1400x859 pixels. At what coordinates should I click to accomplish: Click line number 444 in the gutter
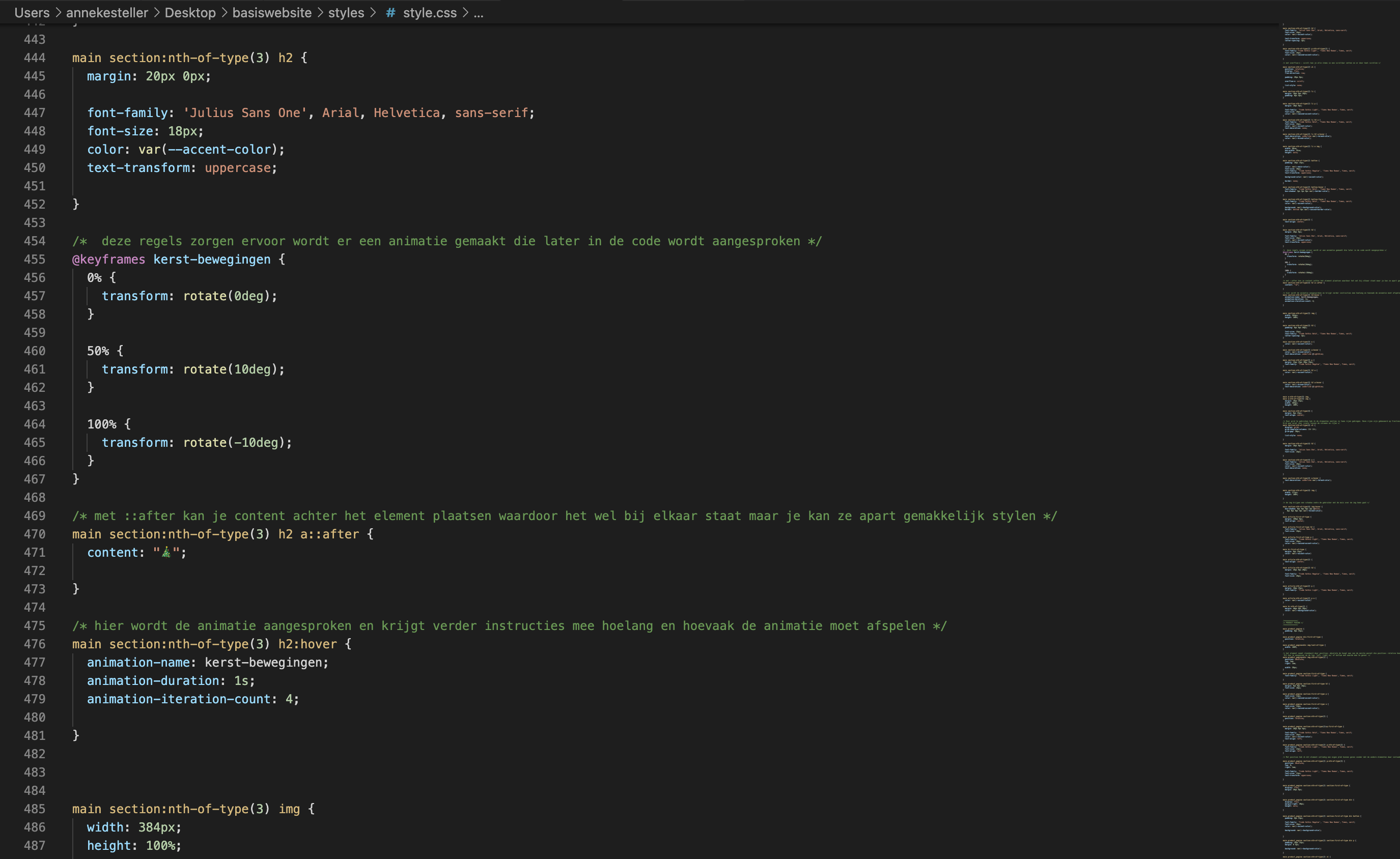coord(34,58)
